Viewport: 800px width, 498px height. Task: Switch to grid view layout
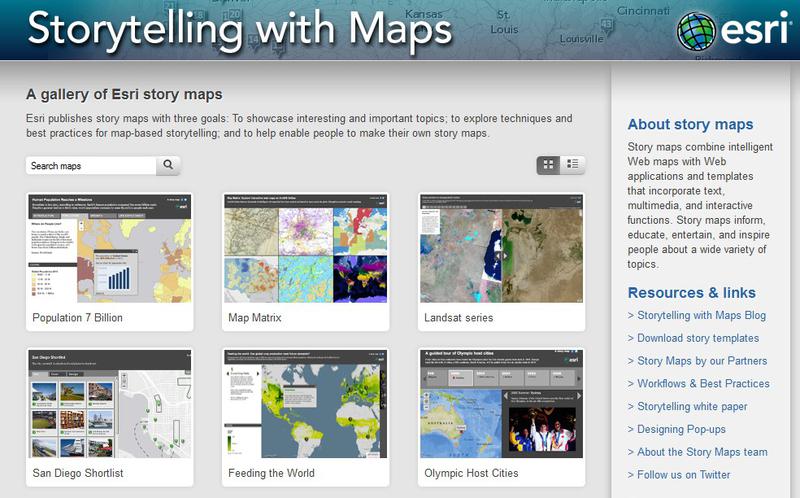pyautogui.click(x=548, y=165)
